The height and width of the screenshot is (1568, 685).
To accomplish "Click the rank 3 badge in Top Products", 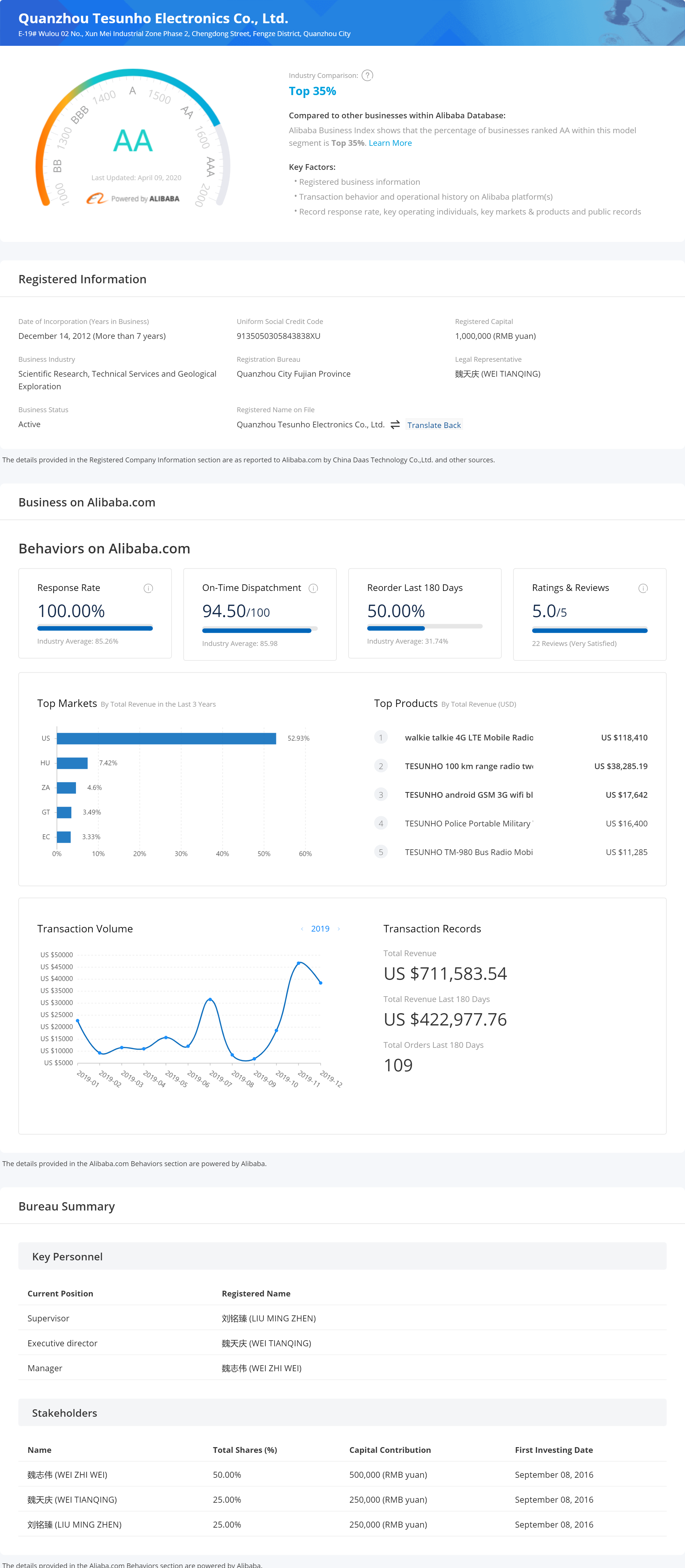I will tap(381, 795).
